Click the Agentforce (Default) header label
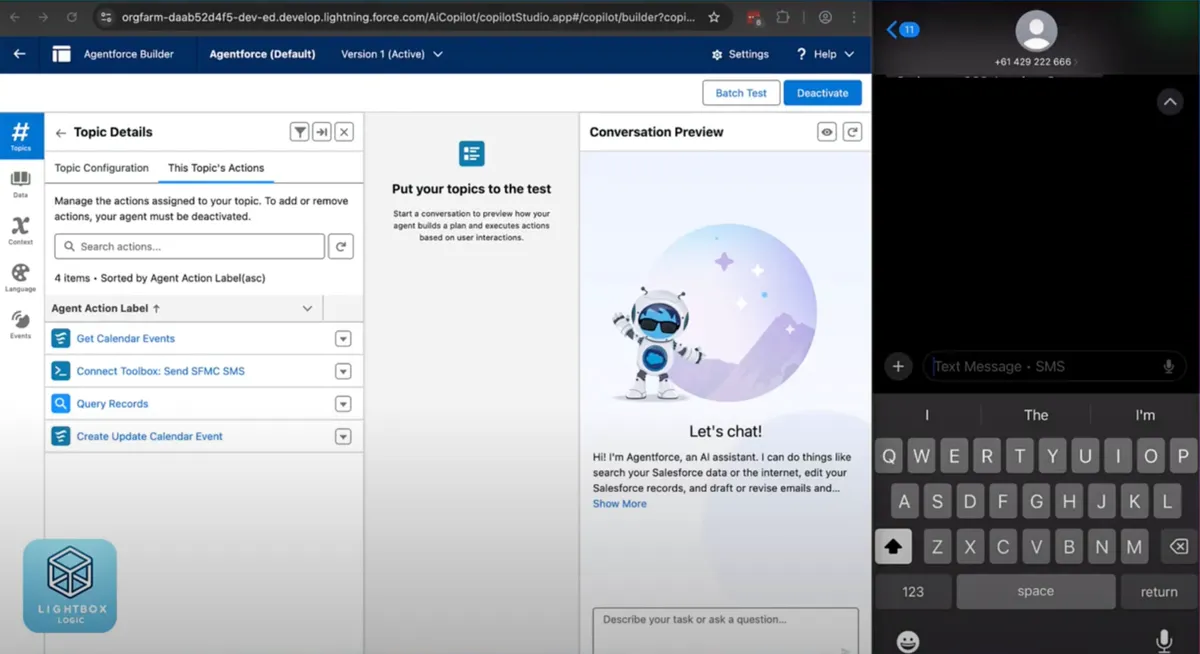 click(262, 54)
